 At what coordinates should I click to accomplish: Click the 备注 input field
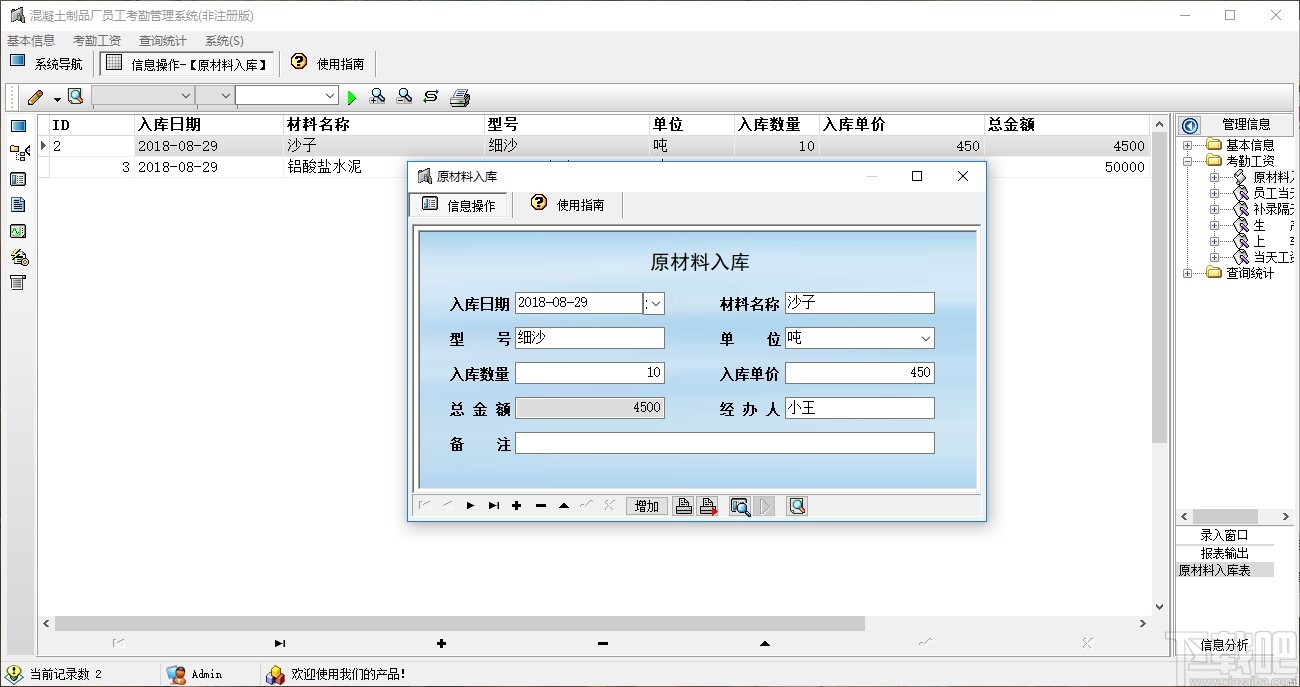(x=724, y=443)
